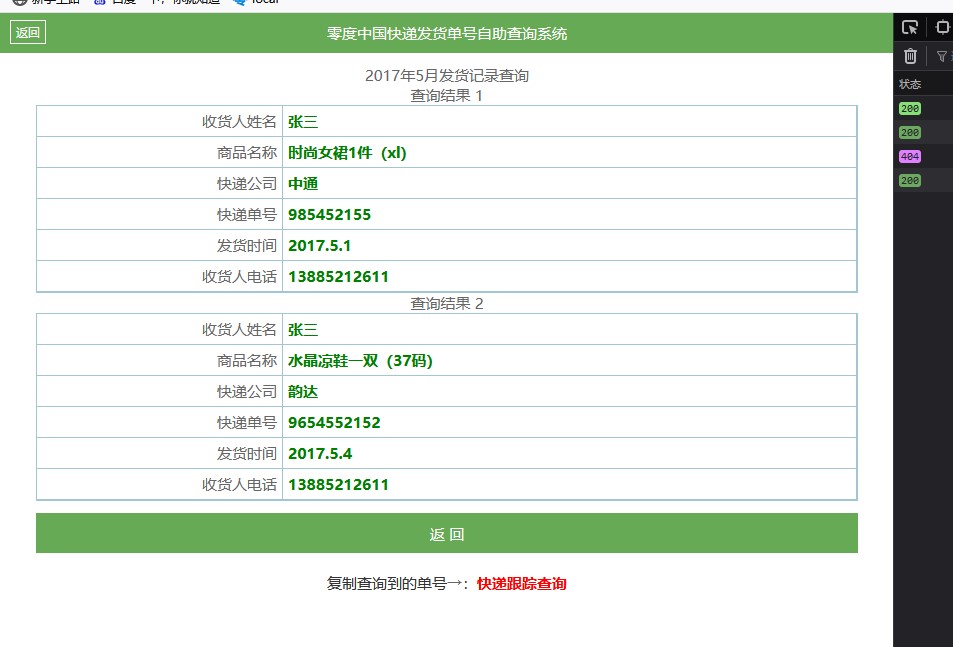
Task: Click the network filter funnel icon
Action: 941,56
